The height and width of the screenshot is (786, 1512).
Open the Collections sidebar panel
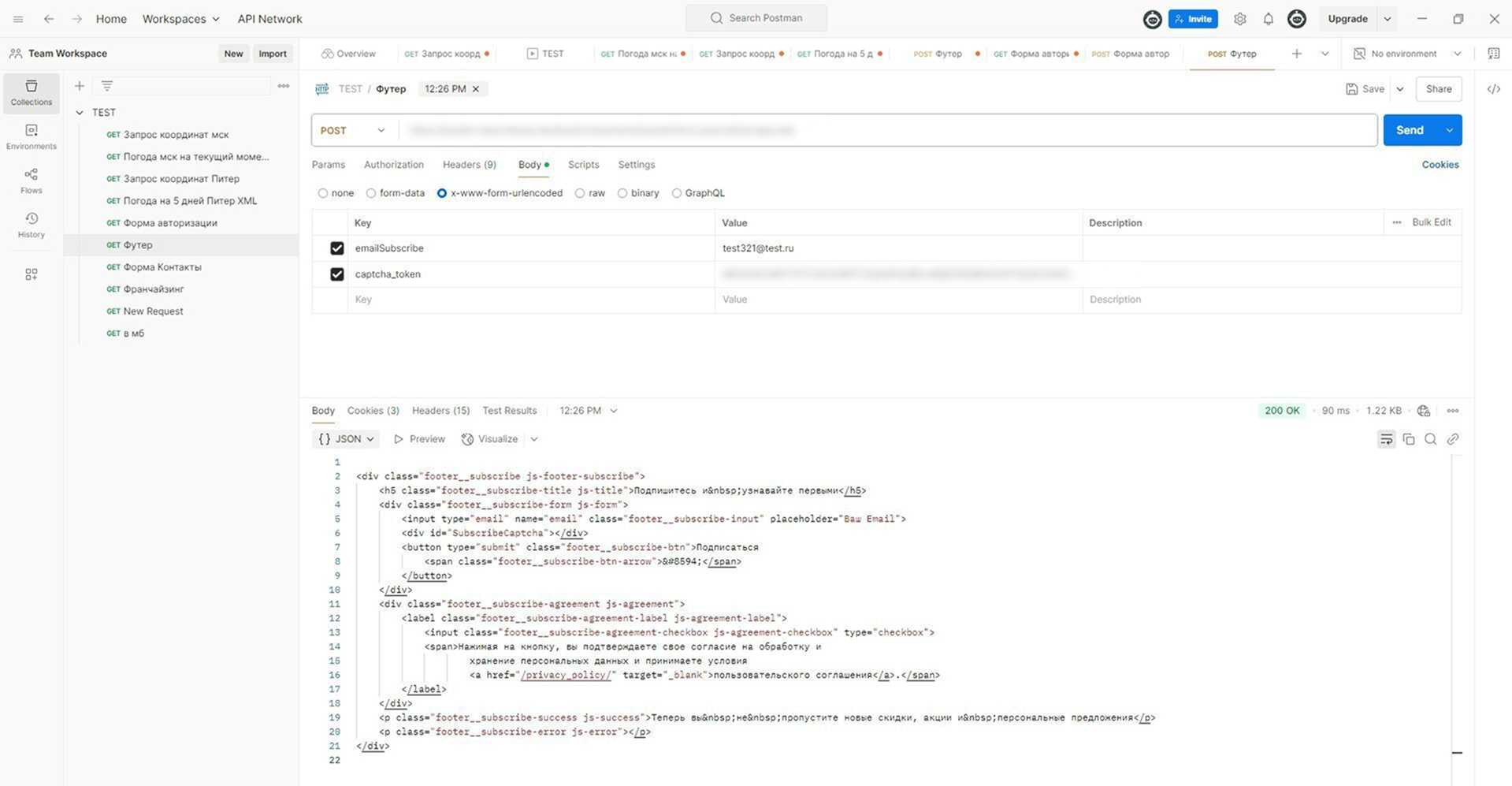click(32, 92)
